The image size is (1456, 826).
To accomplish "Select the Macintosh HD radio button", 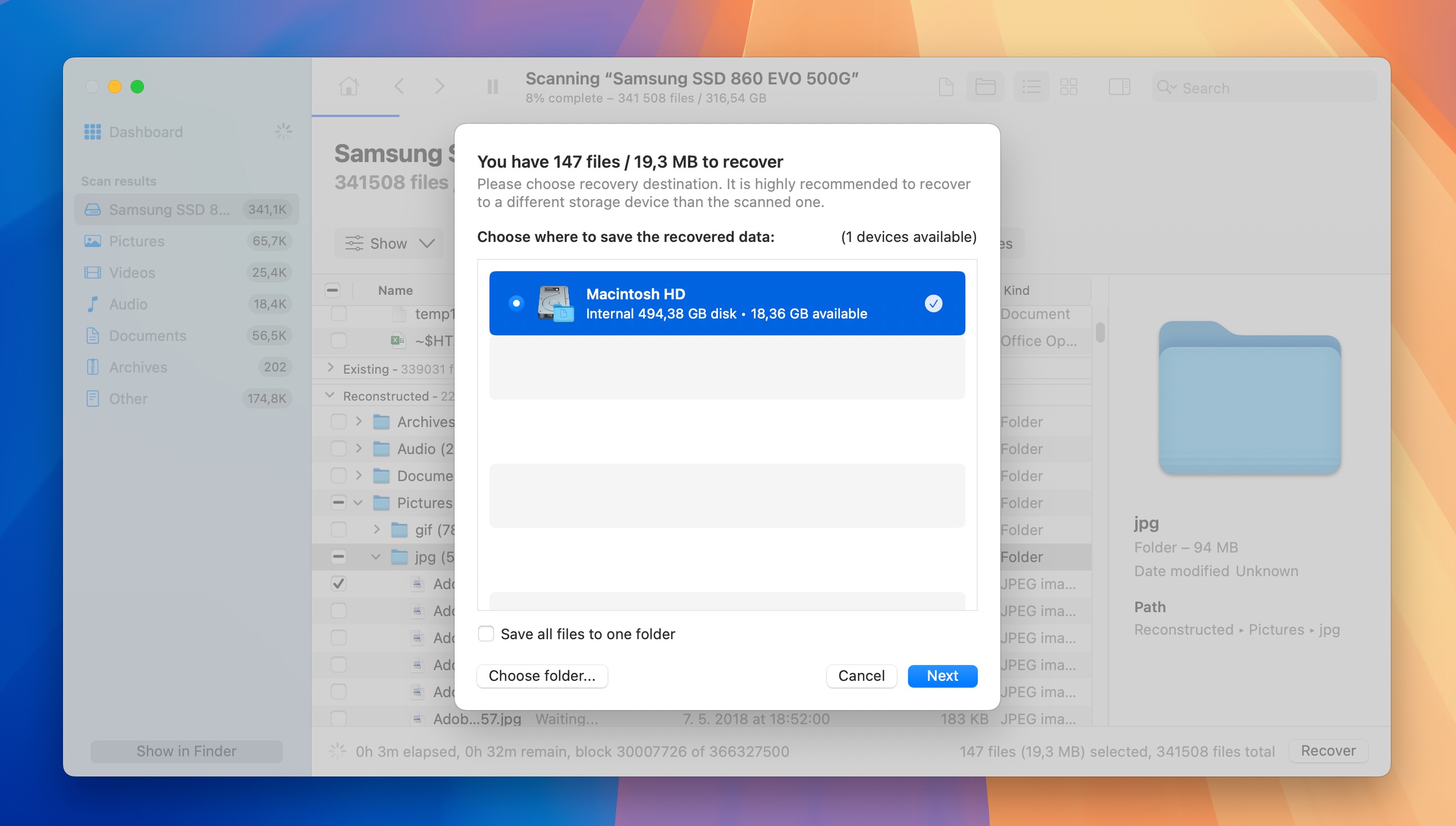I will point(516,303).
